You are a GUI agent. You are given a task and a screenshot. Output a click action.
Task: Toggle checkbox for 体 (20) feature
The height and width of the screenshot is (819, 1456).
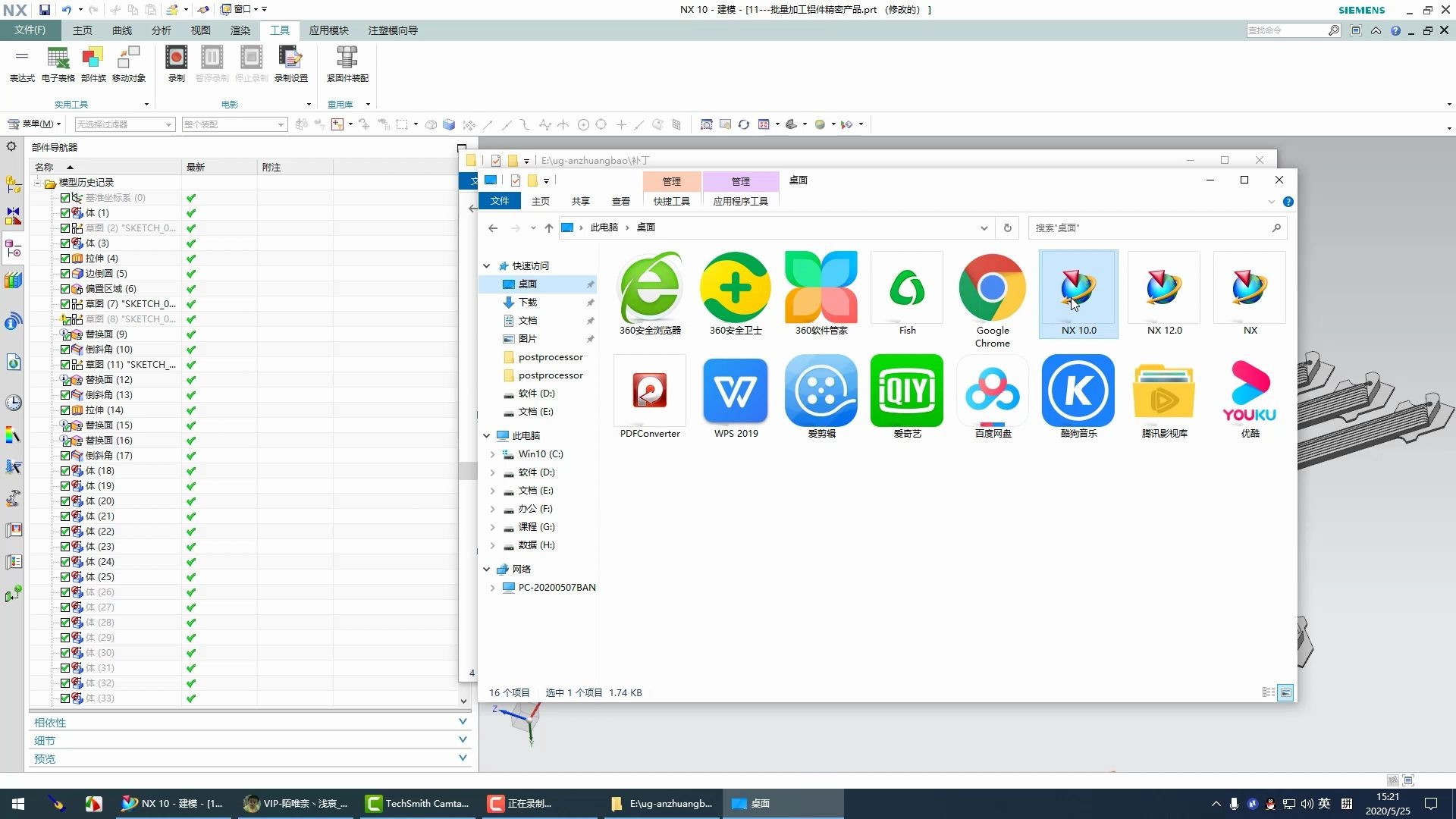click(x=65, y=501)
